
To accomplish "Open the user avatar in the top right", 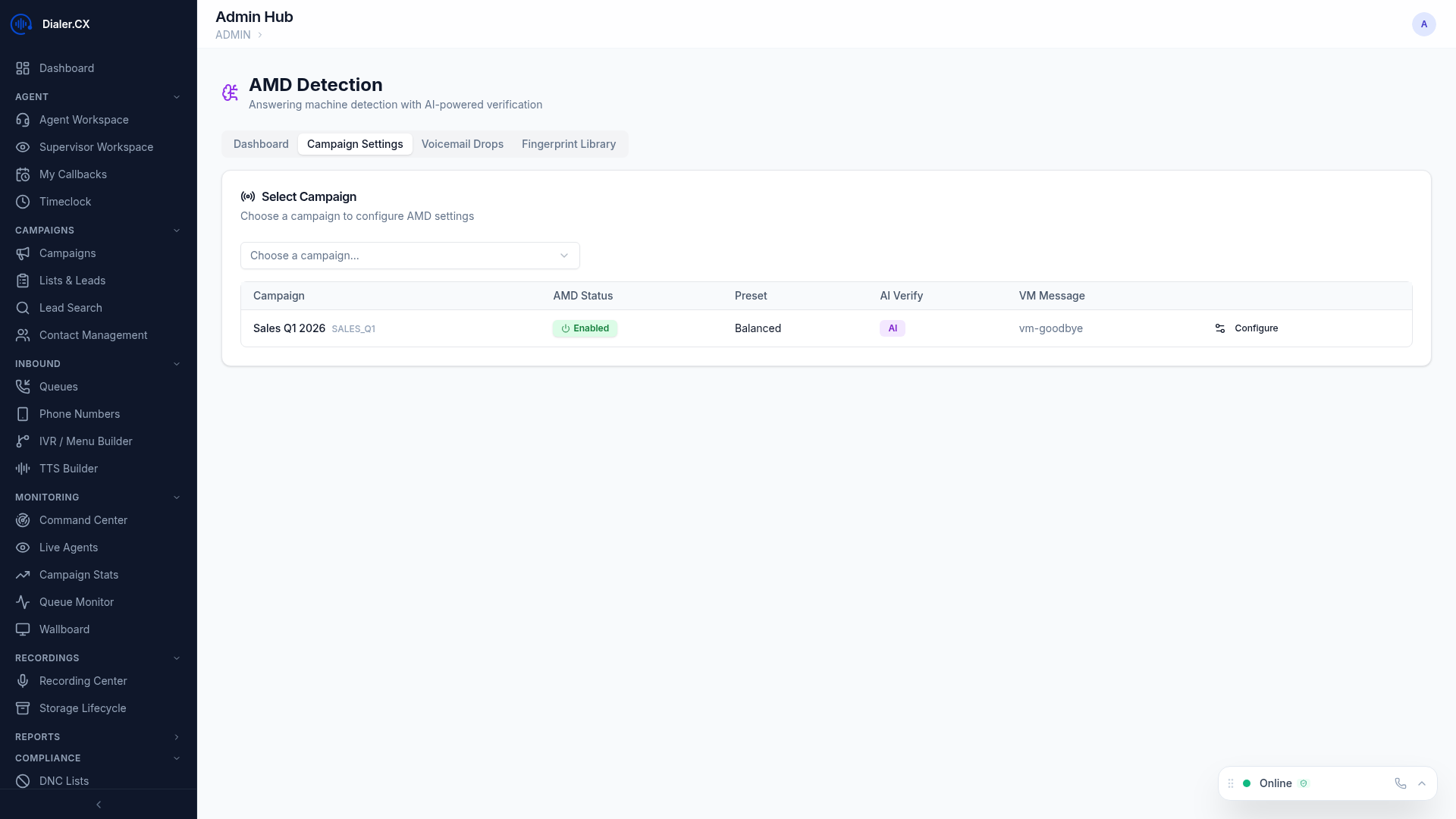I will coord(1423,24).
